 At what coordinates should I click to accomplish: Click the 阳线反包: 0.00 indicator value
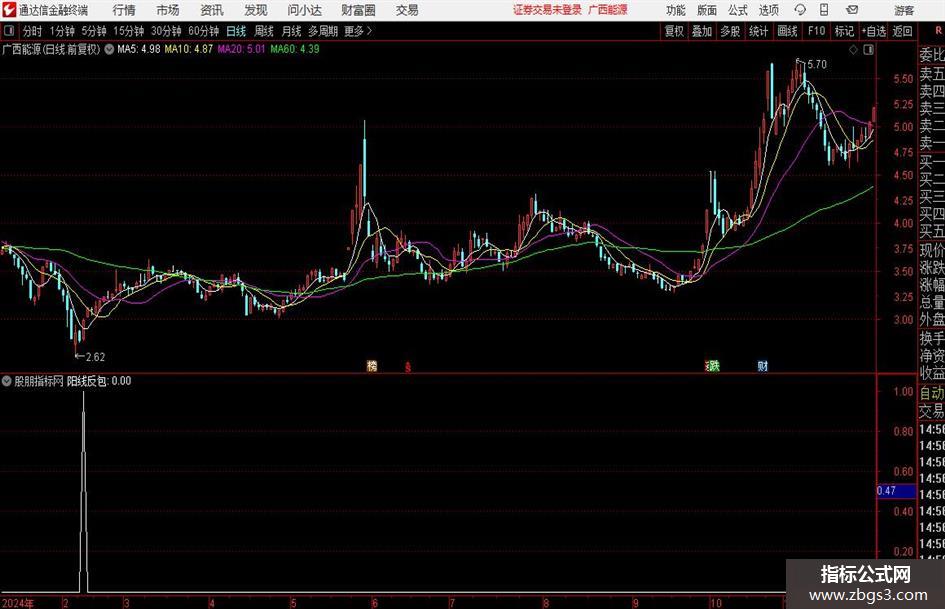(x=99, y=381)
